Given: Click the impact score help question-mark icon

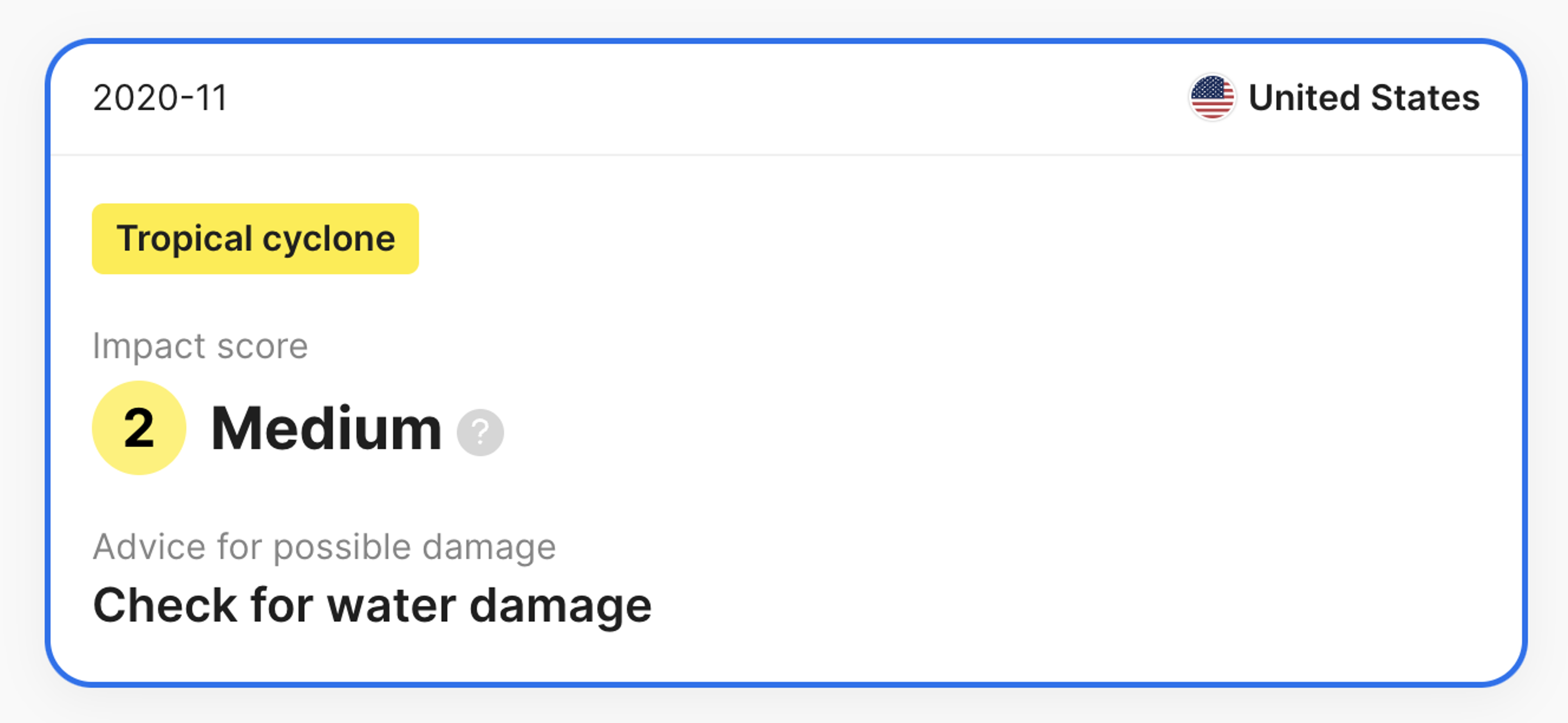Looking at the screenshot, I should click(480, 432).
